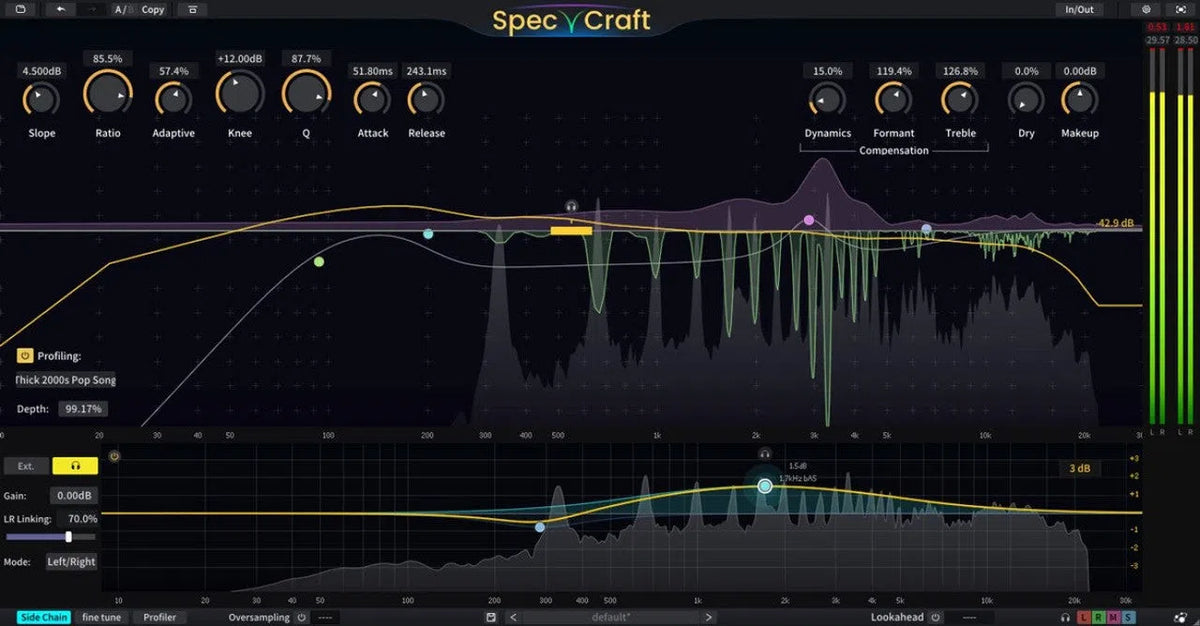Click the Copy button

[153, 9]
